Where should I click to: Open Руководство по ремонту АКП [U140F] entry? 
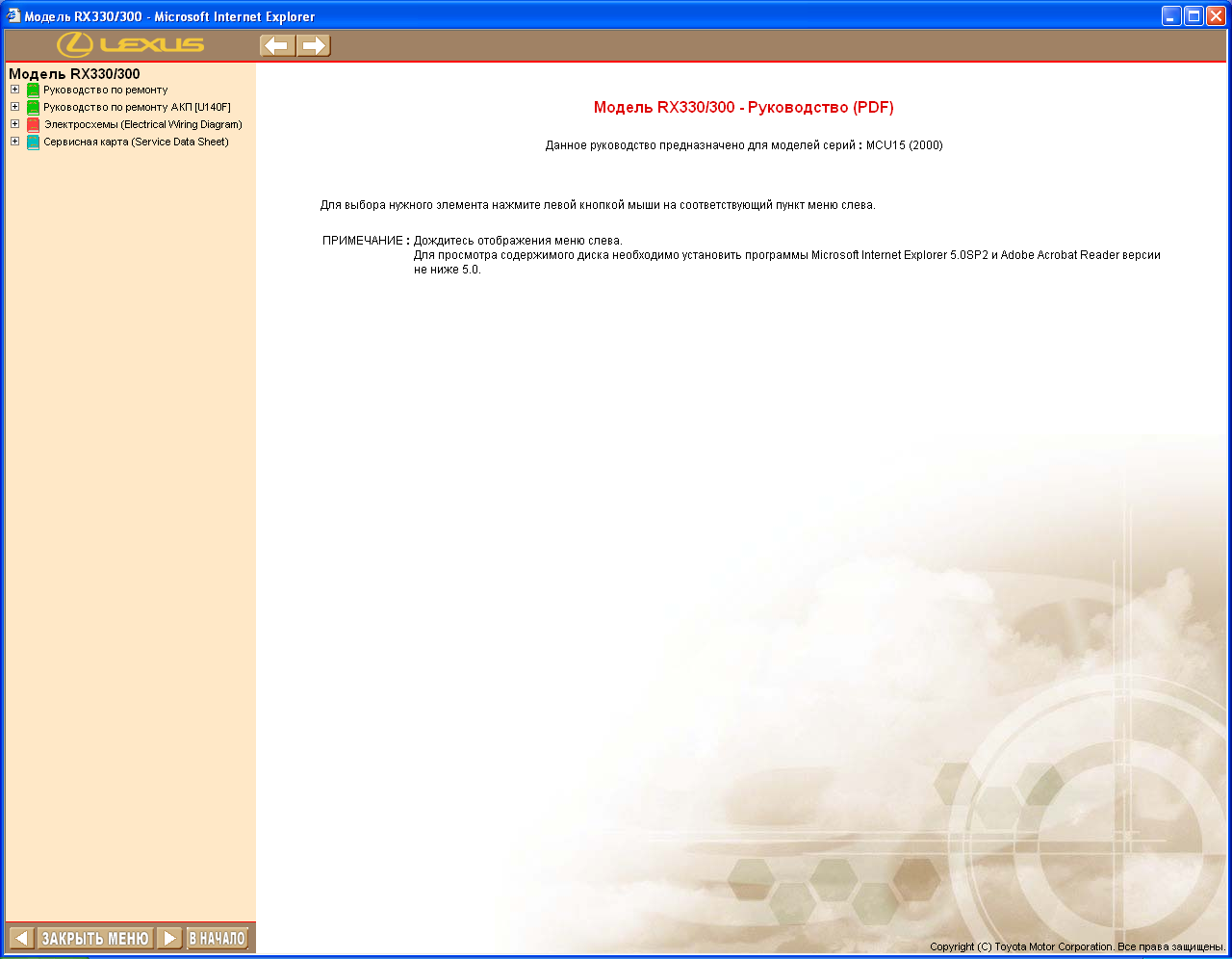tap(137, 107)
